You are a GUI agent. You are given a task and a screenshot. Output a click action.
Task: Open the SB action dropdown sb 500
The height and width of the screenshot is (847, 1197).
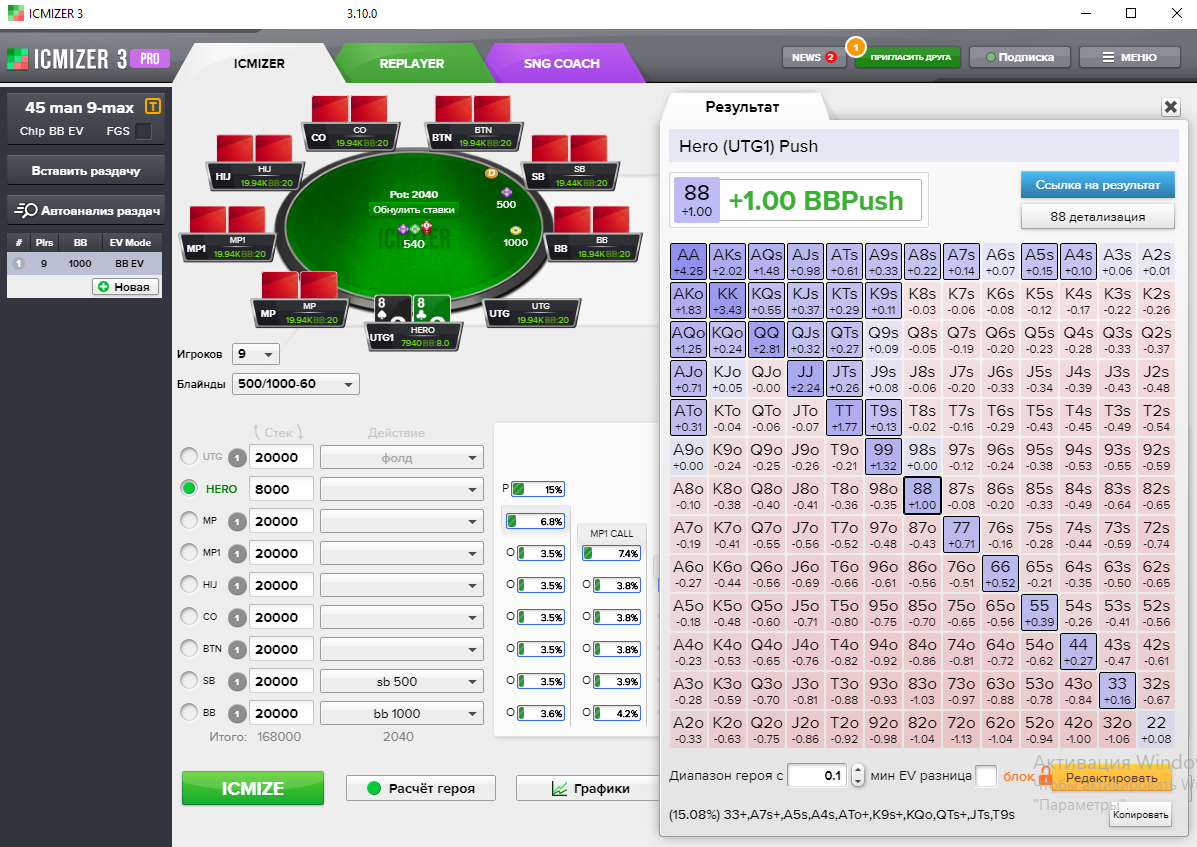pyautogui.click(x=402, y=681)
